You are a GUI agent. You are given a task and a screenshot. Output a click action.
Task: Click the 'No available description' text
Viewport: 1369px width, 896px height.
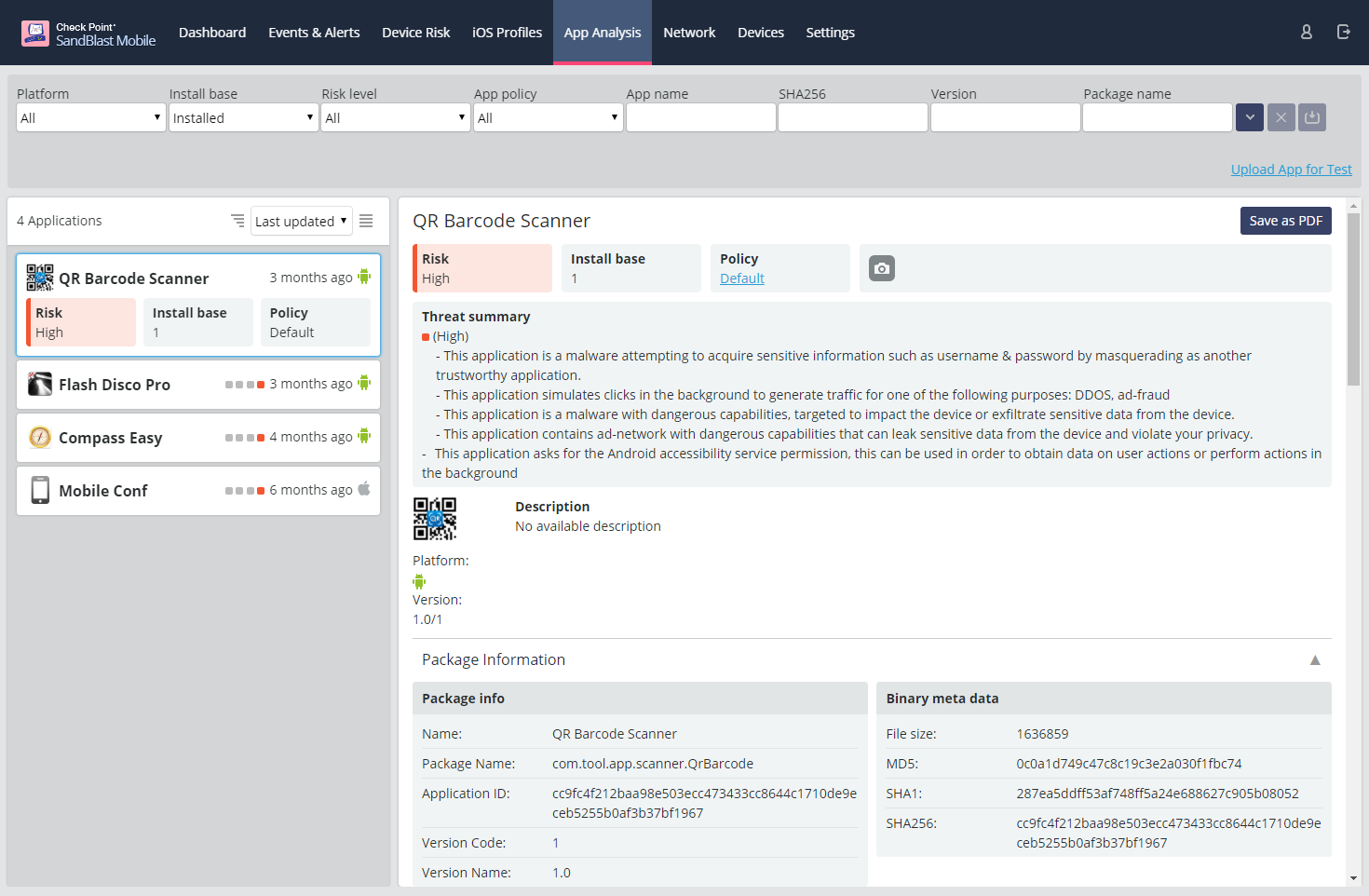(x=588, y=526)
